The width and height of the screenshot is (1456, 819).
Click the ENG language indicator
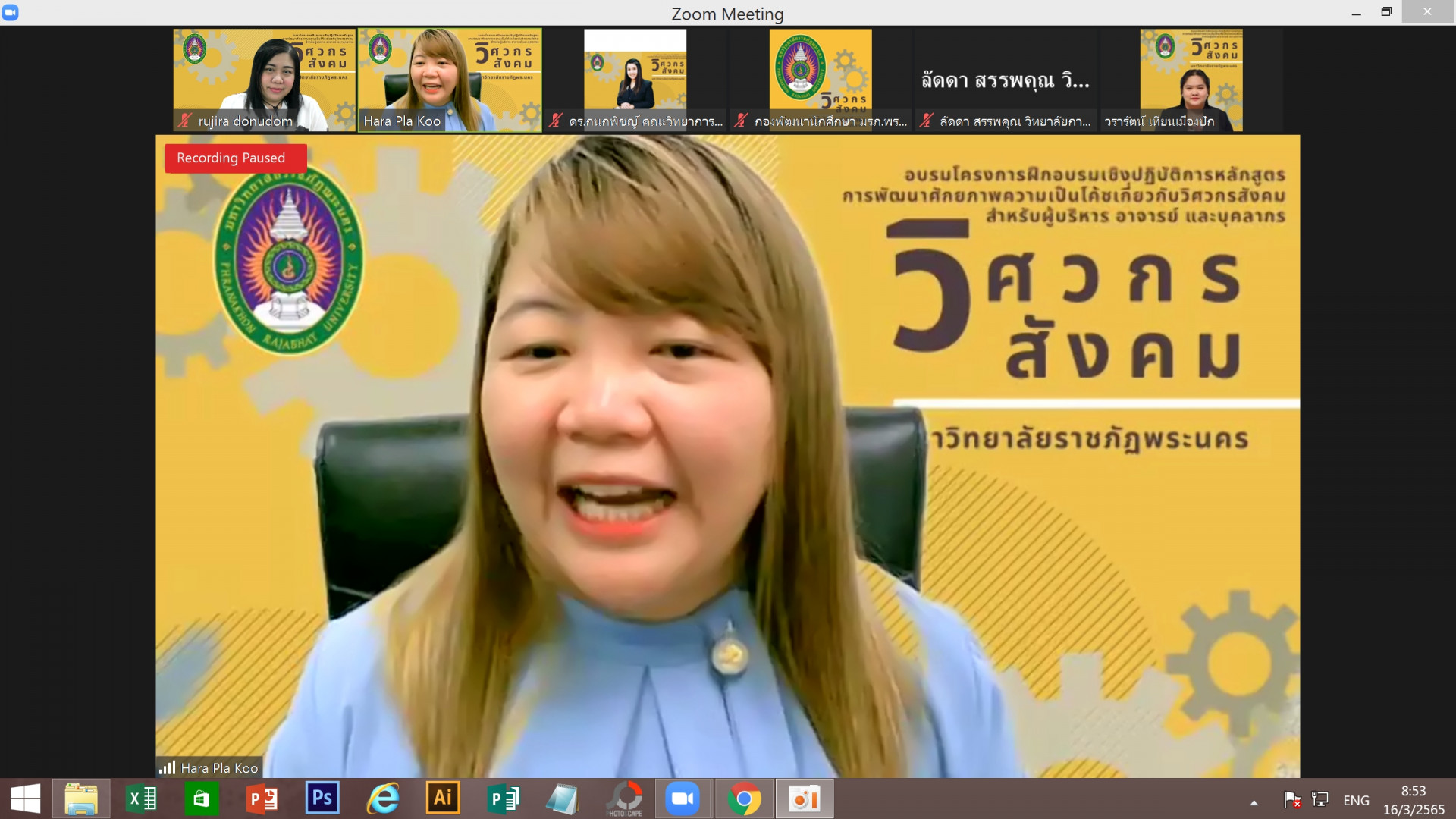tap(1356, 800)
